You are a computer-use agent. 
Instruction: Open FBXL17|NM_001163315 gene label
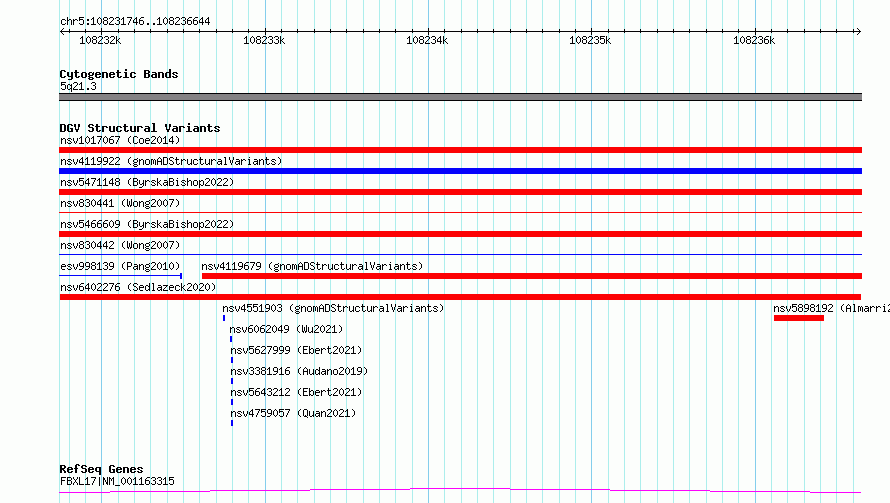tap(117, 481)
